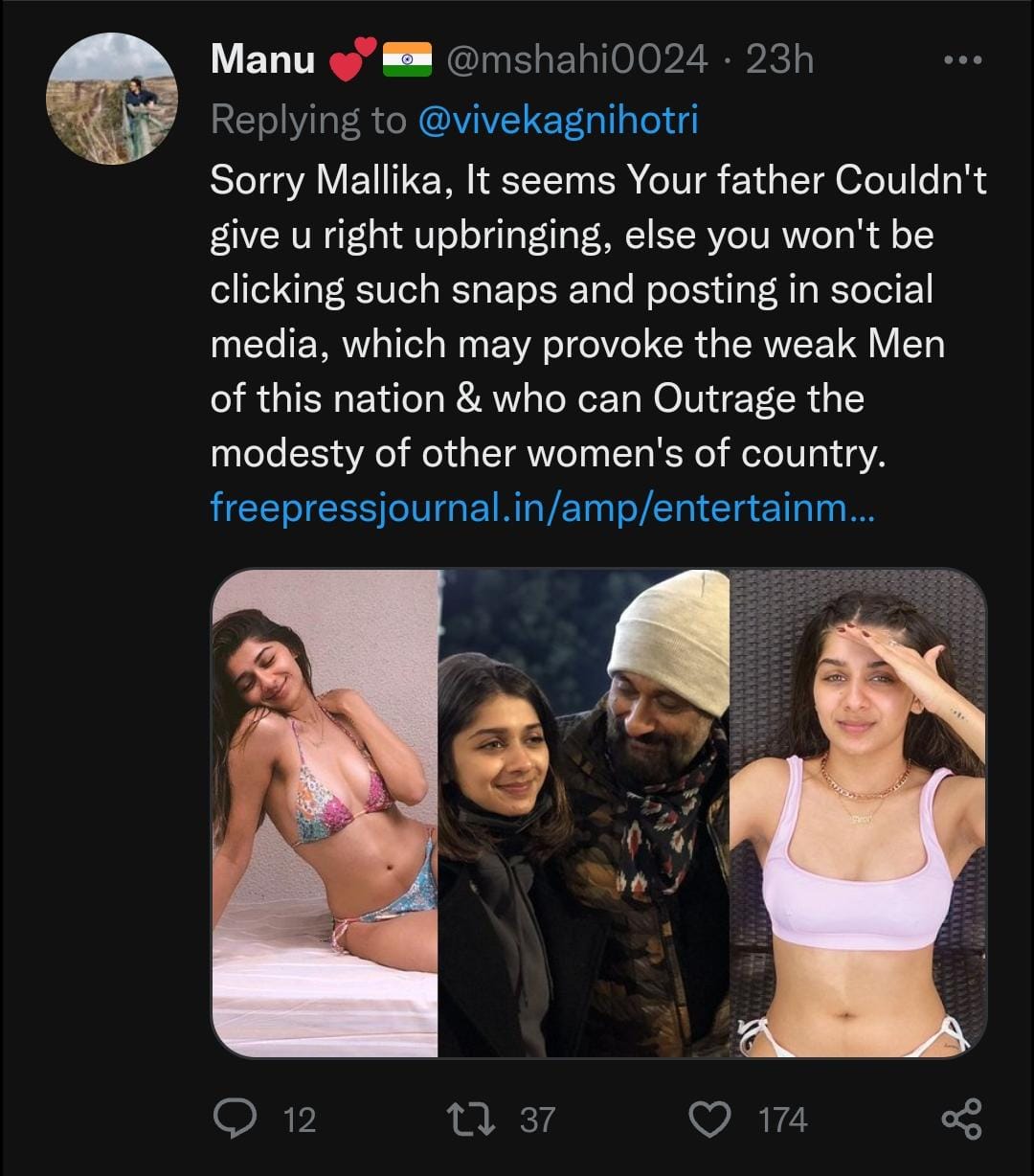Click the tweet body text starting 'Sorry Mallika'

[x=574, y=318]
